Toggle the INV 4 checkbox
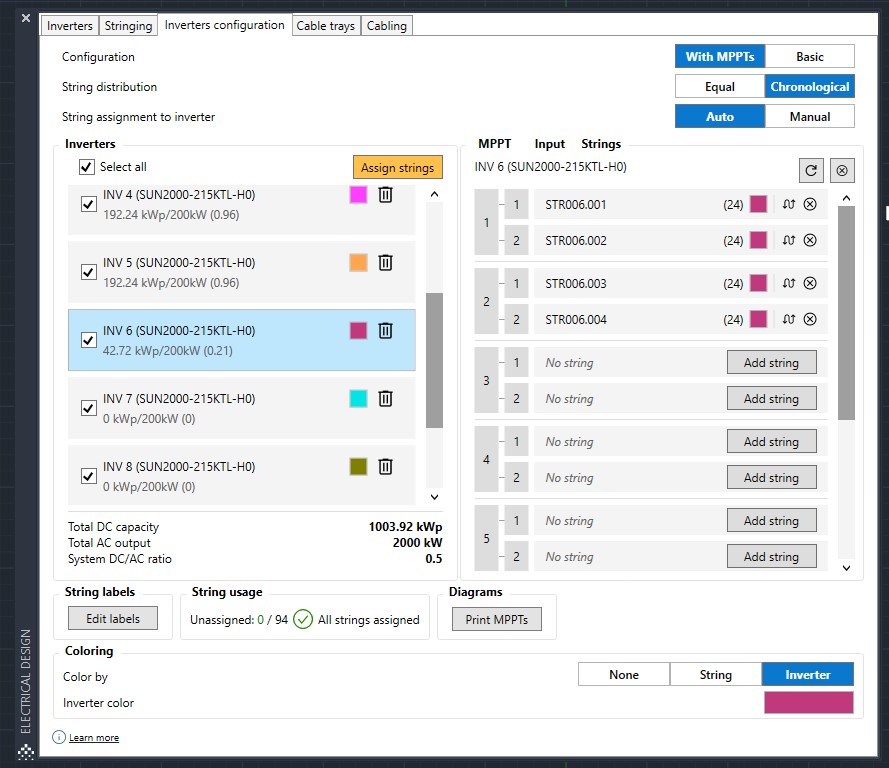This screenshot has width=889, height=768. [88, 204]
